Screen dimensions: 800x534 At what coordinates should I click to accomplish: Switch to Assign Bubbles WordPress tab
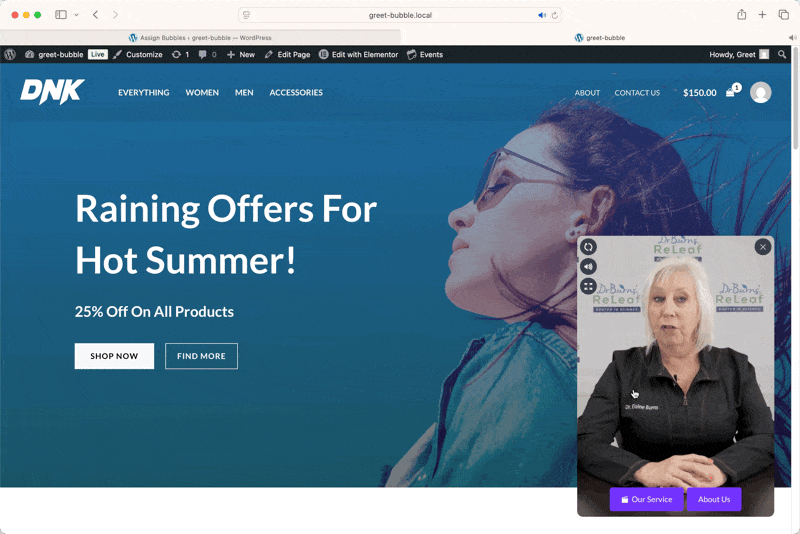pos(200,37)
